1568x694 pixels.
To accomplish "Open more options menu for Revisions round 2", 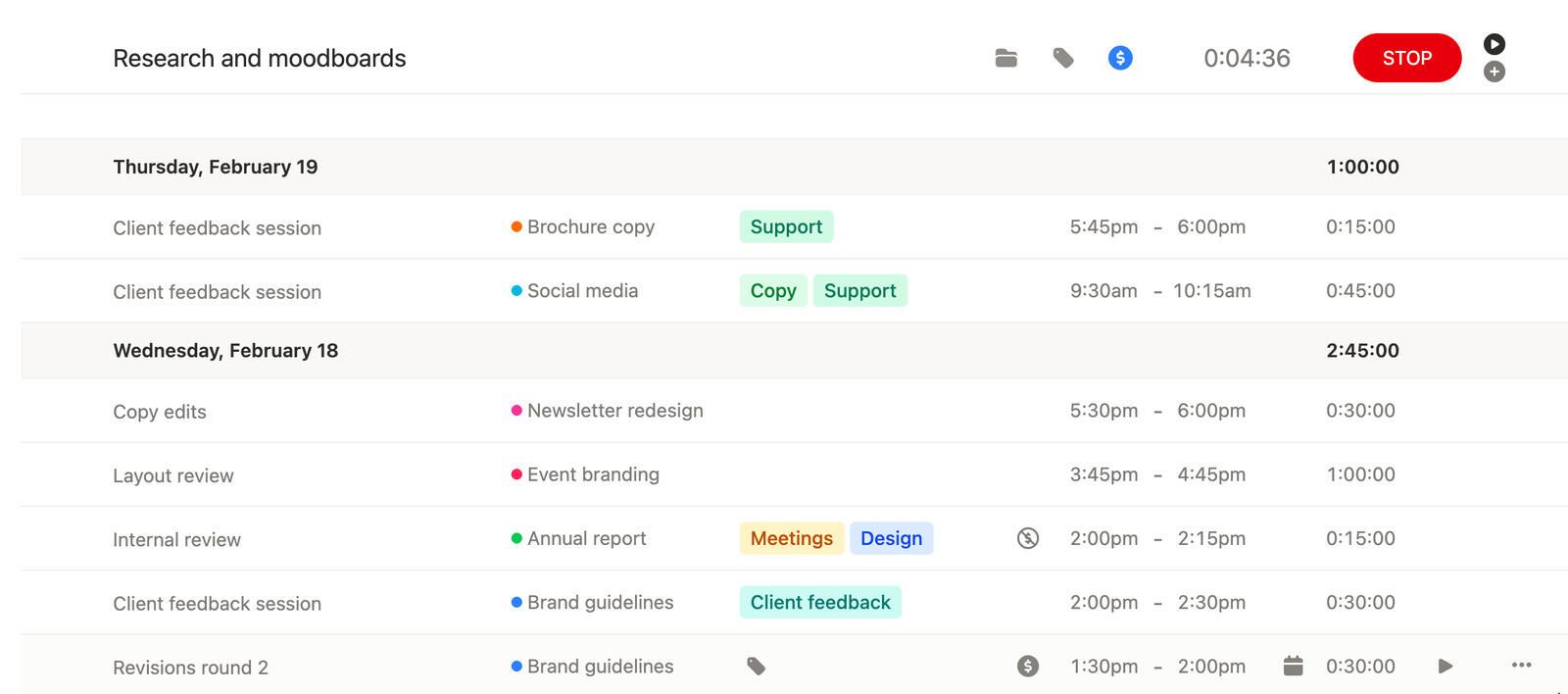I will pos(1521,666).
